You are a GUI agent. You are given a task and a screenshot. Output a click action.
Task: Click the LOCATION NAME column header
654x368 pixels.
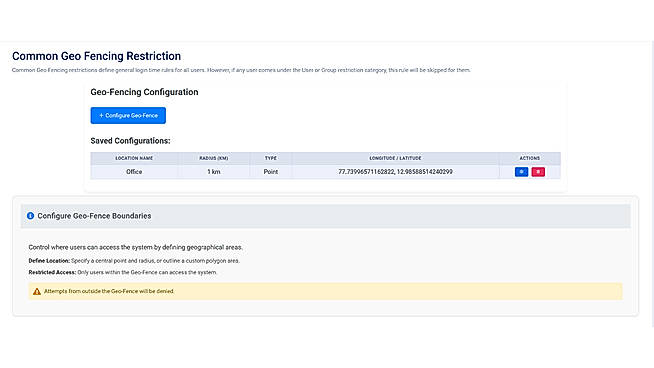(x=134, y=158)
